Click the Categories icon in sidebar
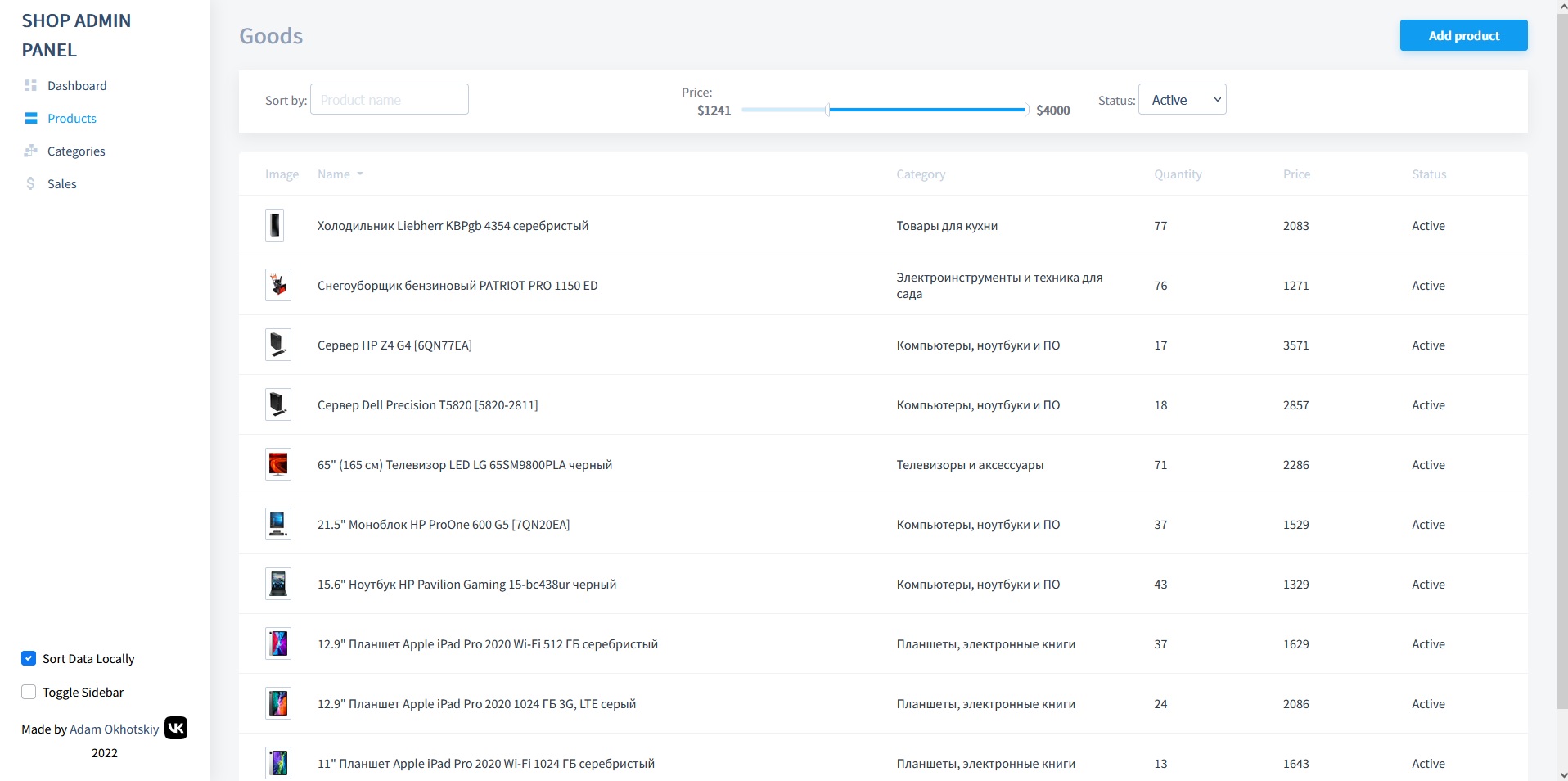This screenshot has width=1568, height=781. 31,151
